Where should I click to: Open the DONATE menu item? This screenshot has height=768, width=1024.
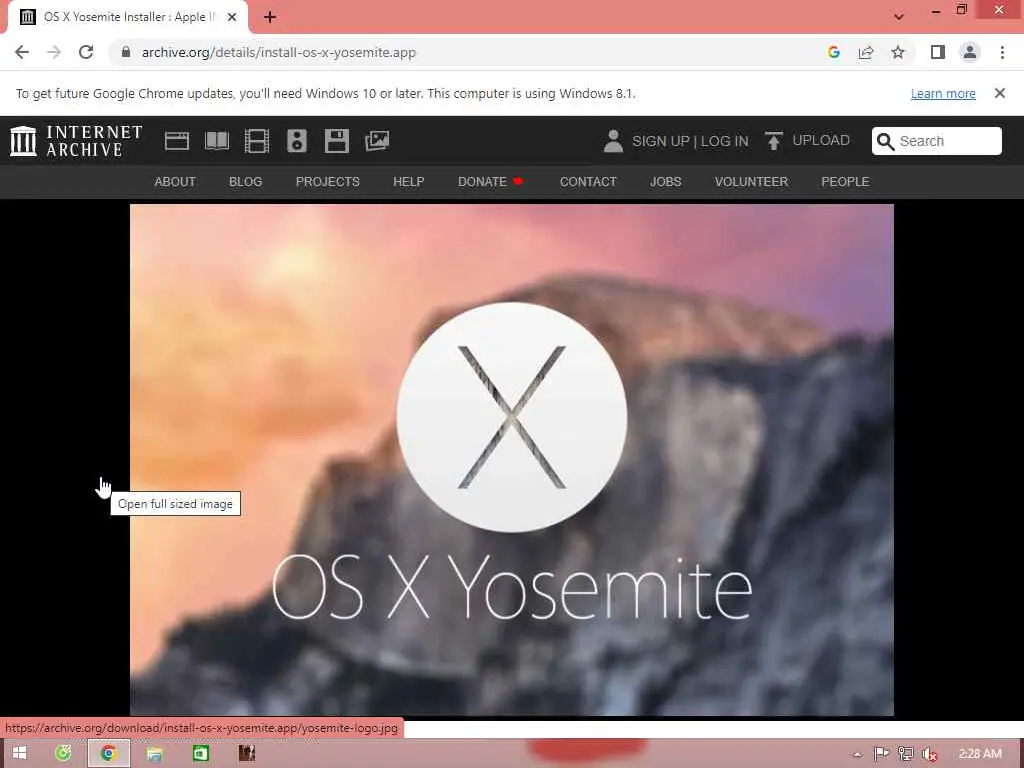tap(490, 182)
